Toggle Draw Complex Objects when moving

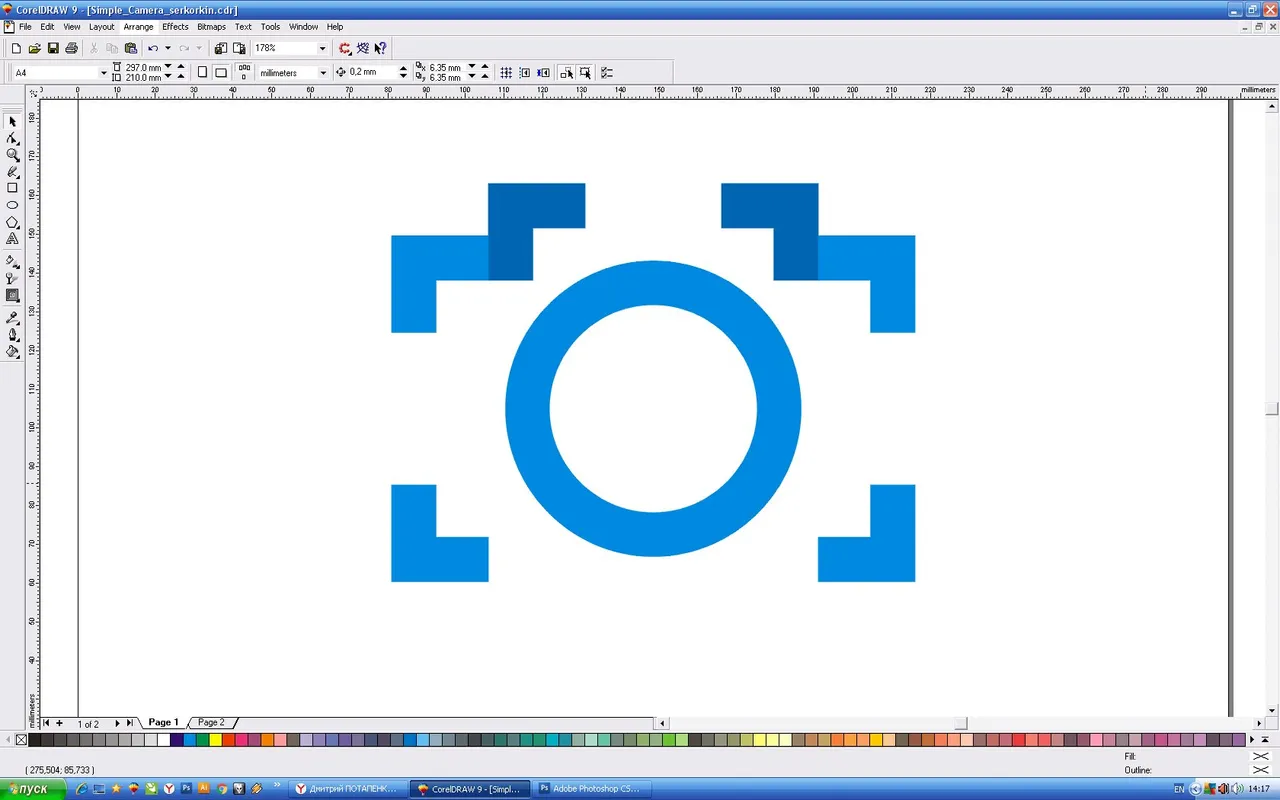pyautogui.click(x=567, y=73)
